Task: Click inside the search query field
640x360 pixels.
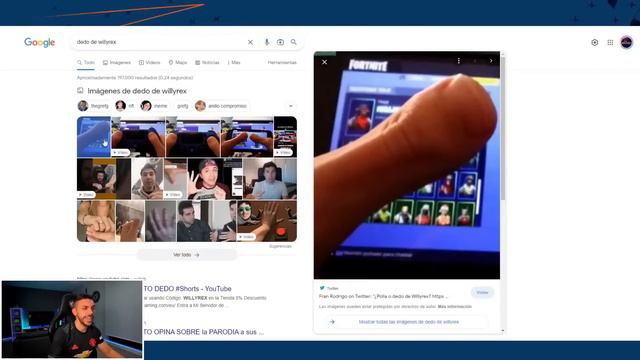Action: point(159,42)
